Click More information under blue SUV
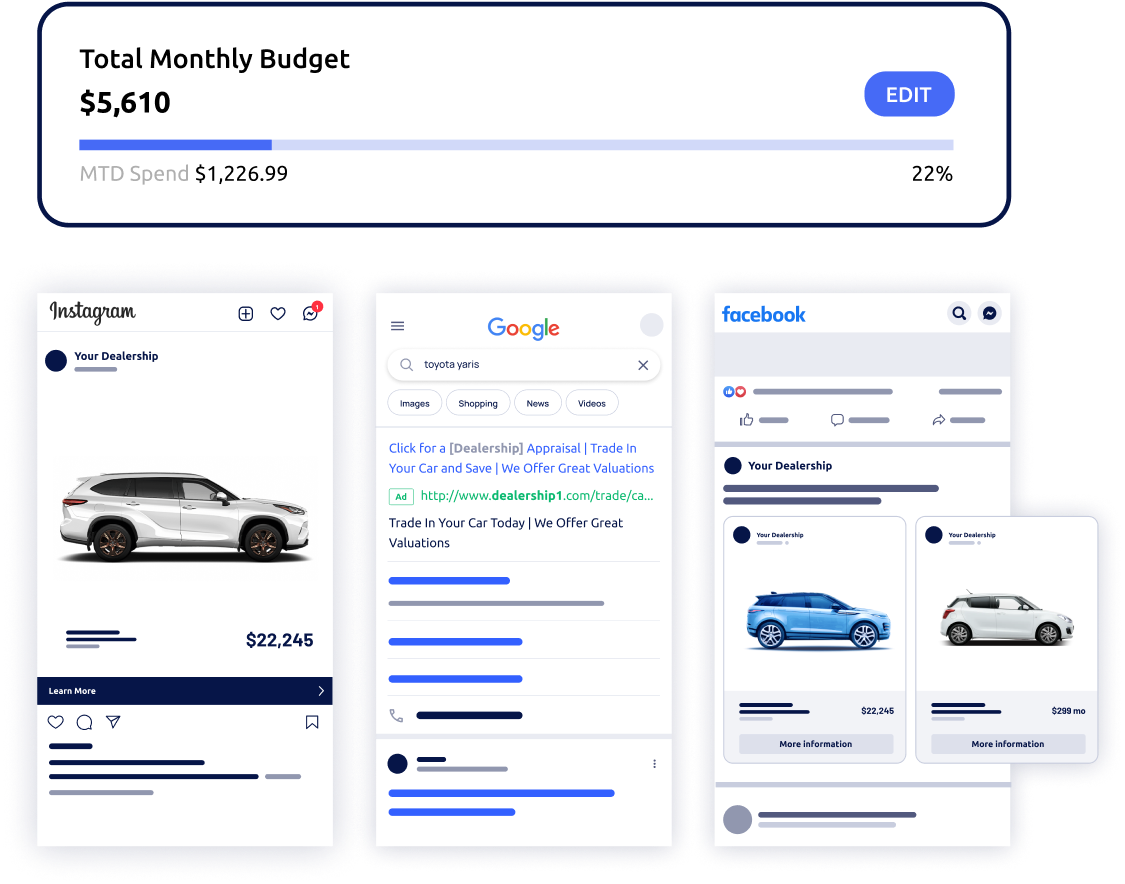Image resolution: width=1125 pixels, height=884 pixels. (x=816, y=744)
